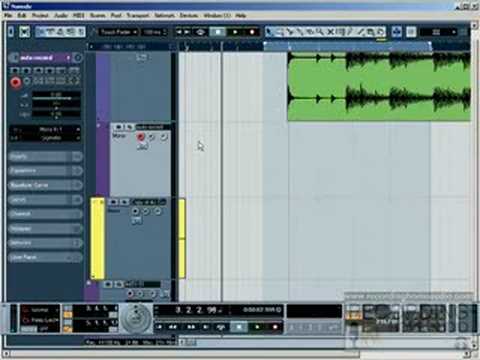Image resolution: width=480 pixels, height=360 pixels.
Task: Open the Touch Fader automation mode dropdown
Action: coord(118,32)
